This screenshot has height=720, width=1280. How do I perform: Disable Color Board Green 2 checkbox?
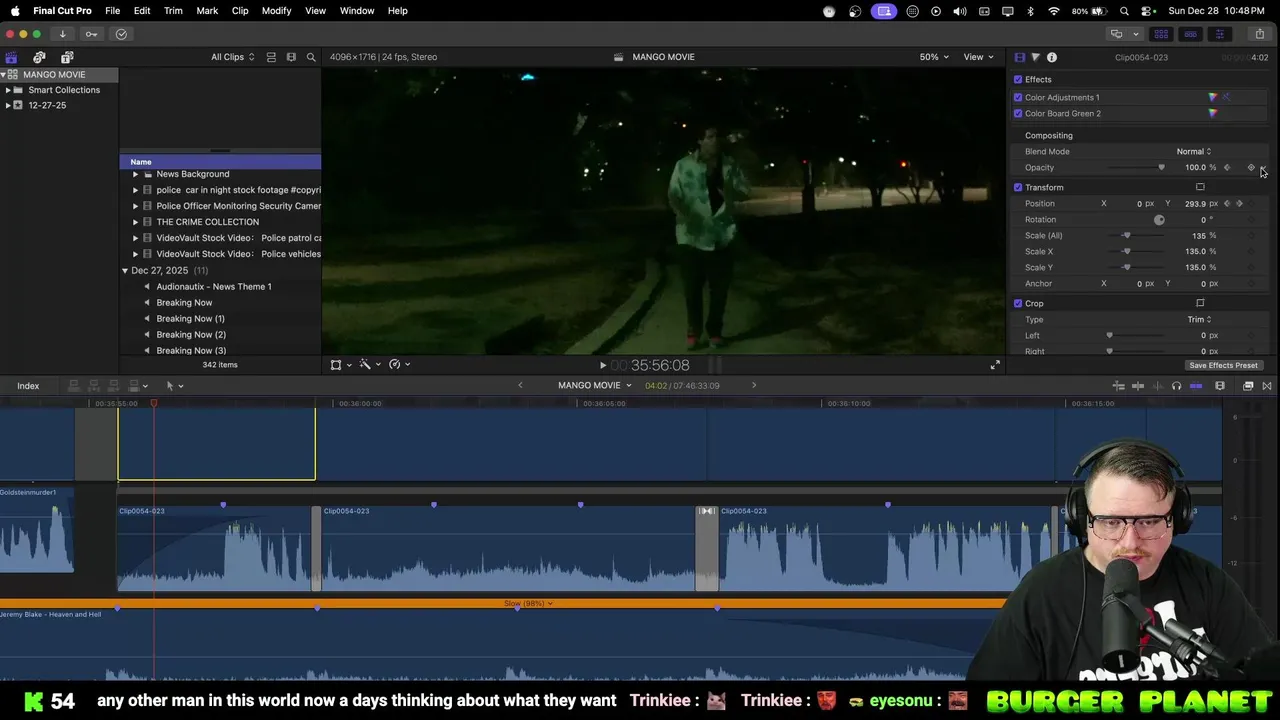(x=1018, y=113)
